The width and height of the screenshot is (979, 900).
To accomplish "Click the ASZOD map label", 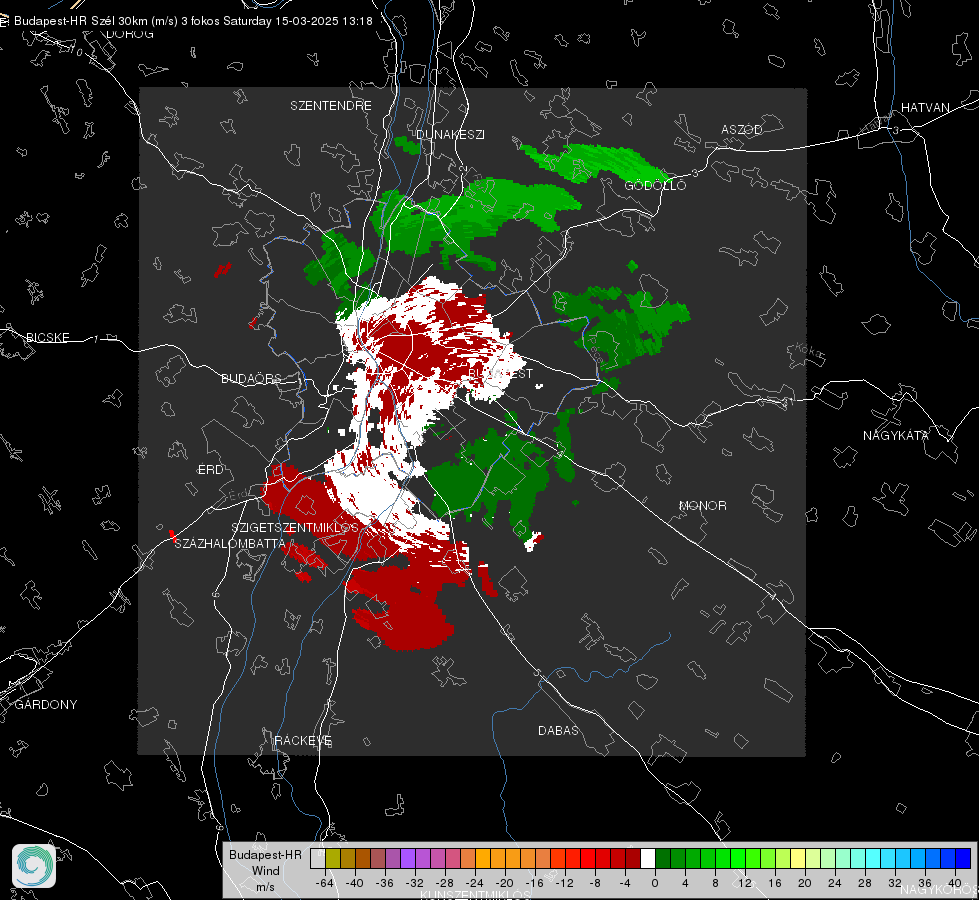I will click(x=742, y=130).
